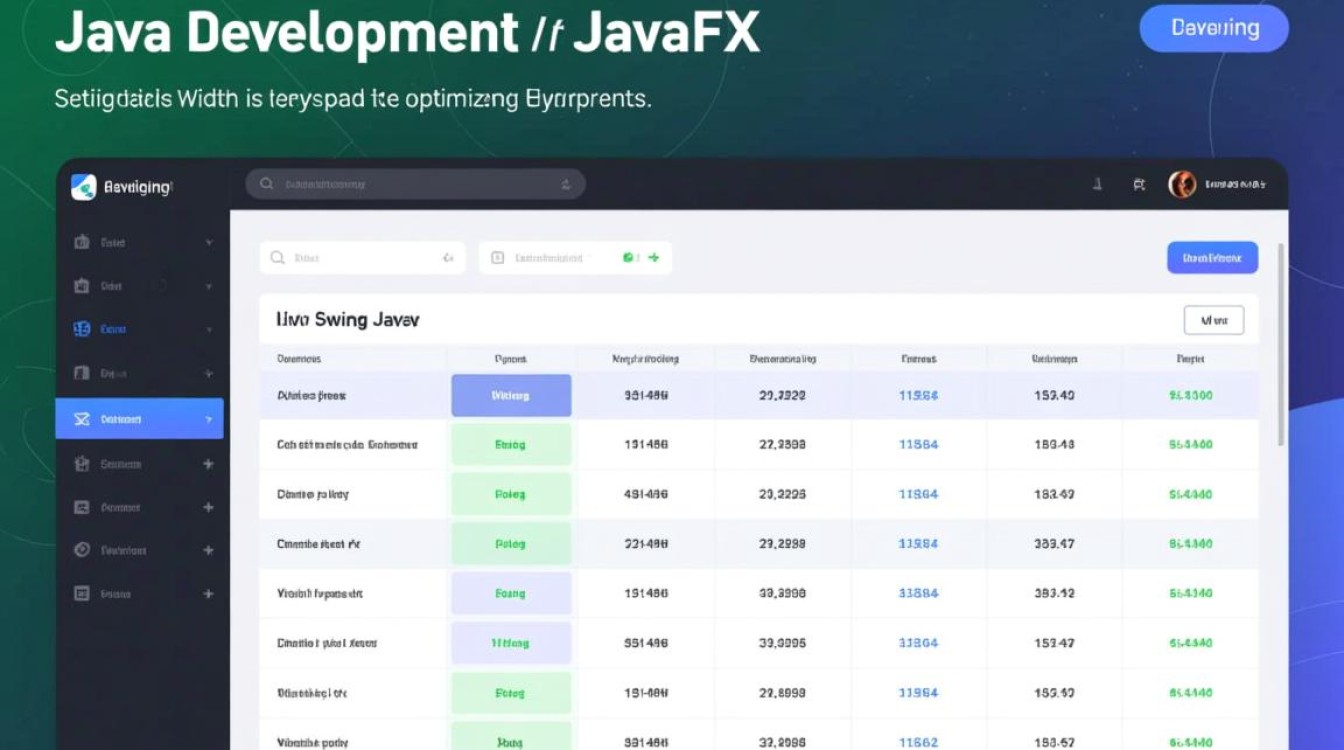
Task: Click the camera icon at top of sidebar
Action: 80,241
